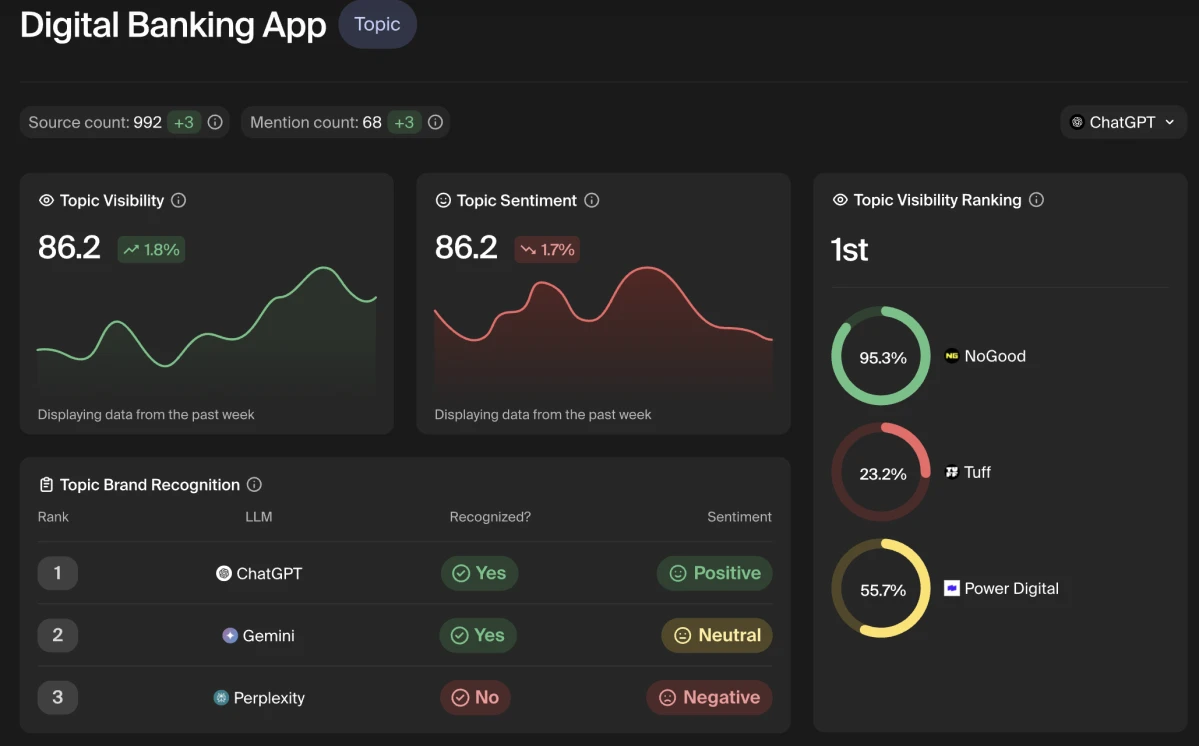Click the smiley icon beside Topic Sentiment
Viewport: 1199px width, 746px height.
(x=443, y=200)
